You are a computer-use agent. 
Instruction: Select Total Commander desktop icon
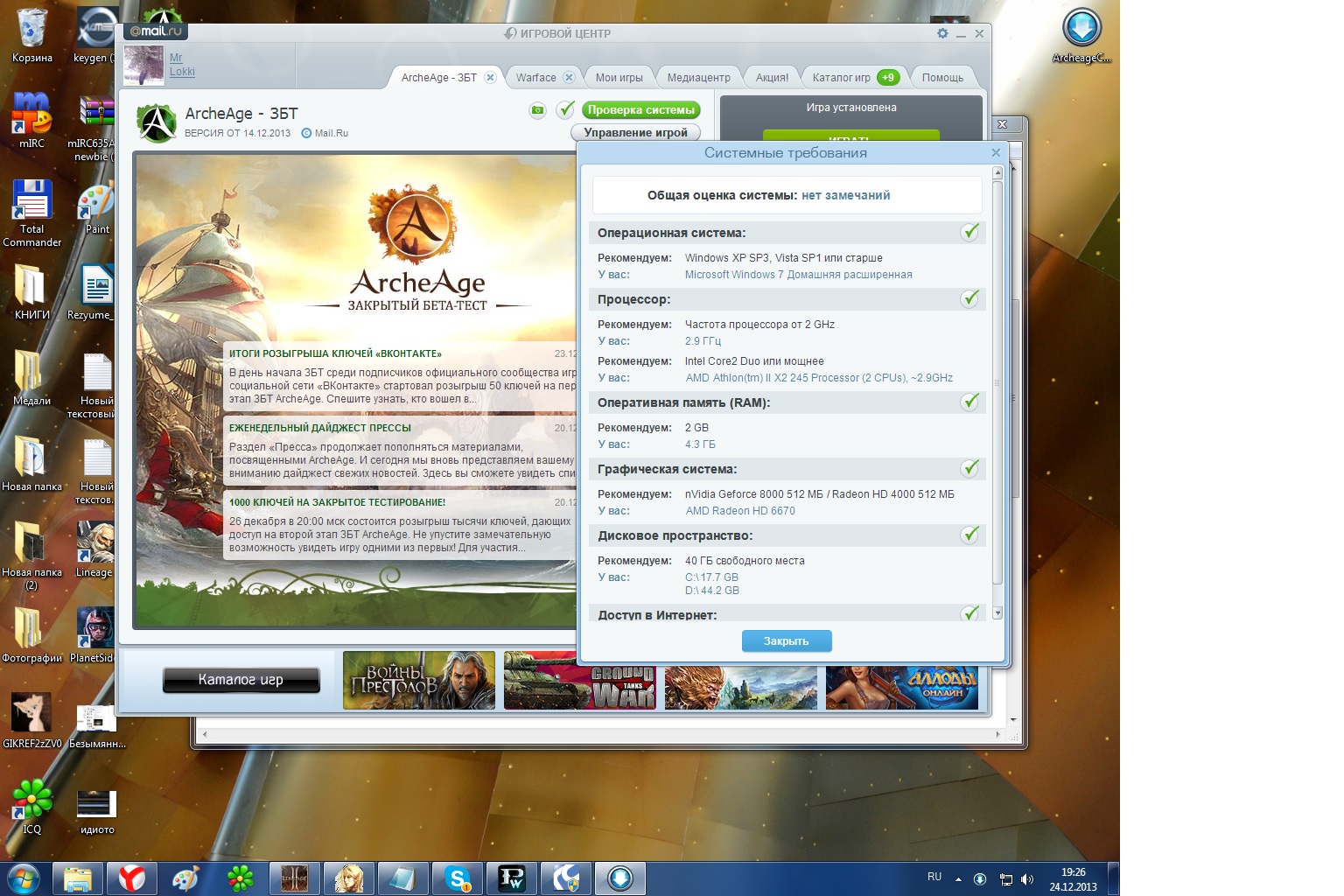[31, 213]
